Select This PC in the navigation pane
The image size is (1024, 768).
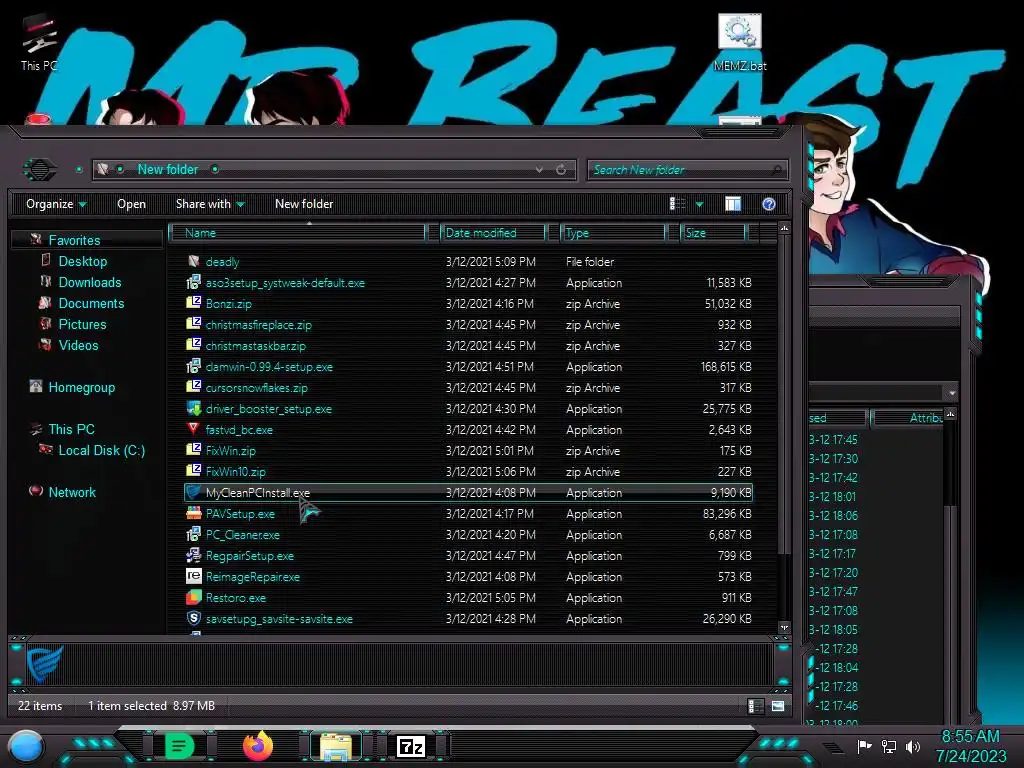(x=71, y=429)
